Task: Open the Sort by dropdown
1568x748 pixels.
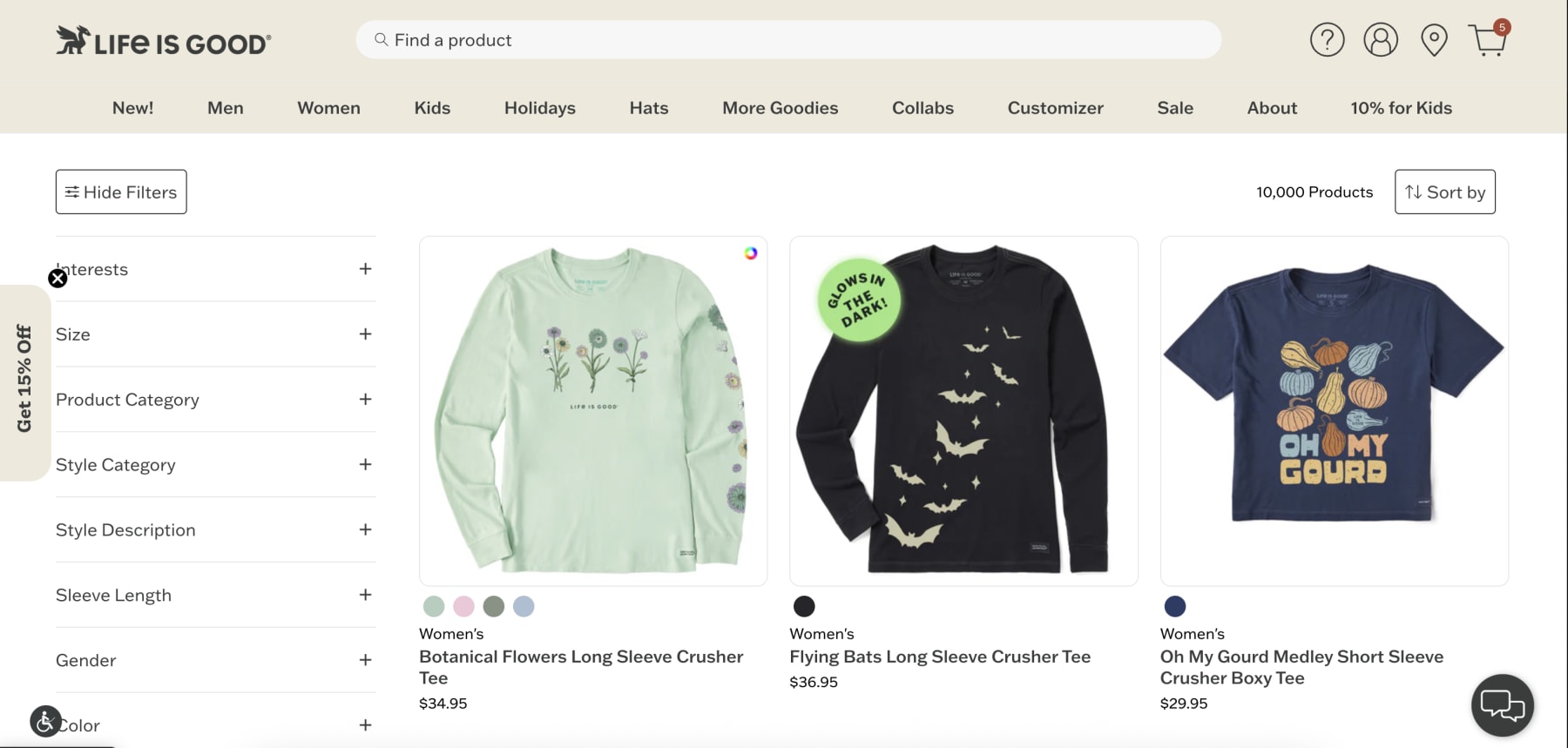Action: pos(1444,192)
